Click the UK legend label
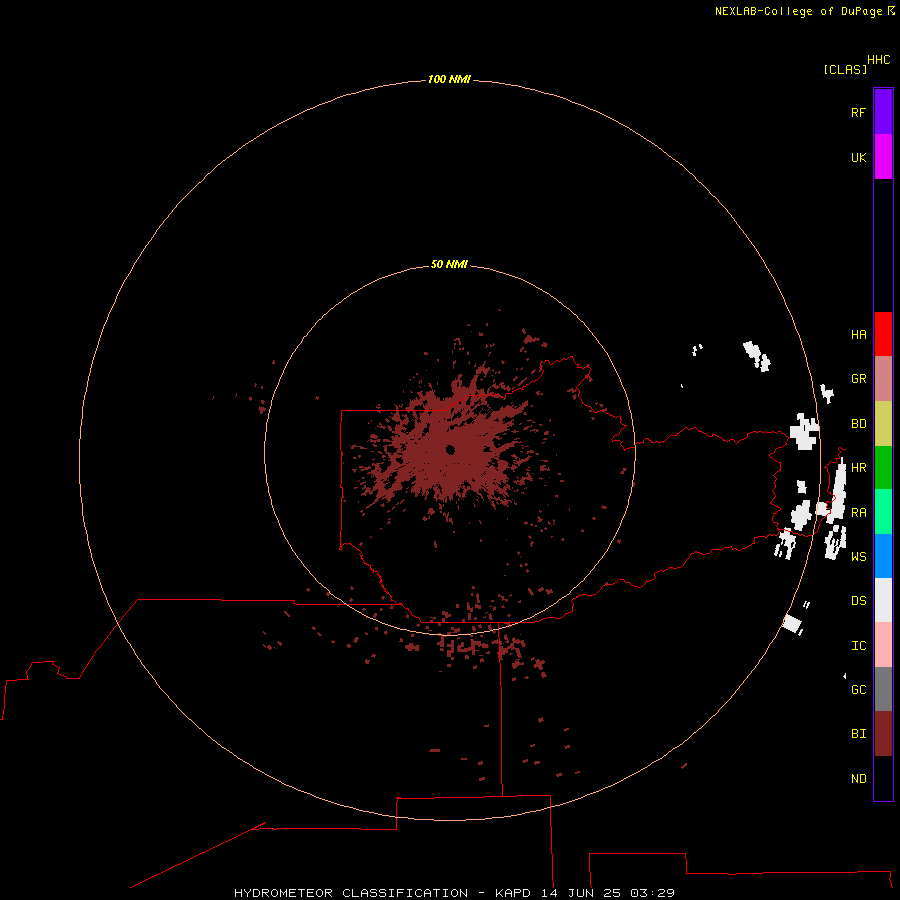Screen dimensions: 900x900 point(859,157)
